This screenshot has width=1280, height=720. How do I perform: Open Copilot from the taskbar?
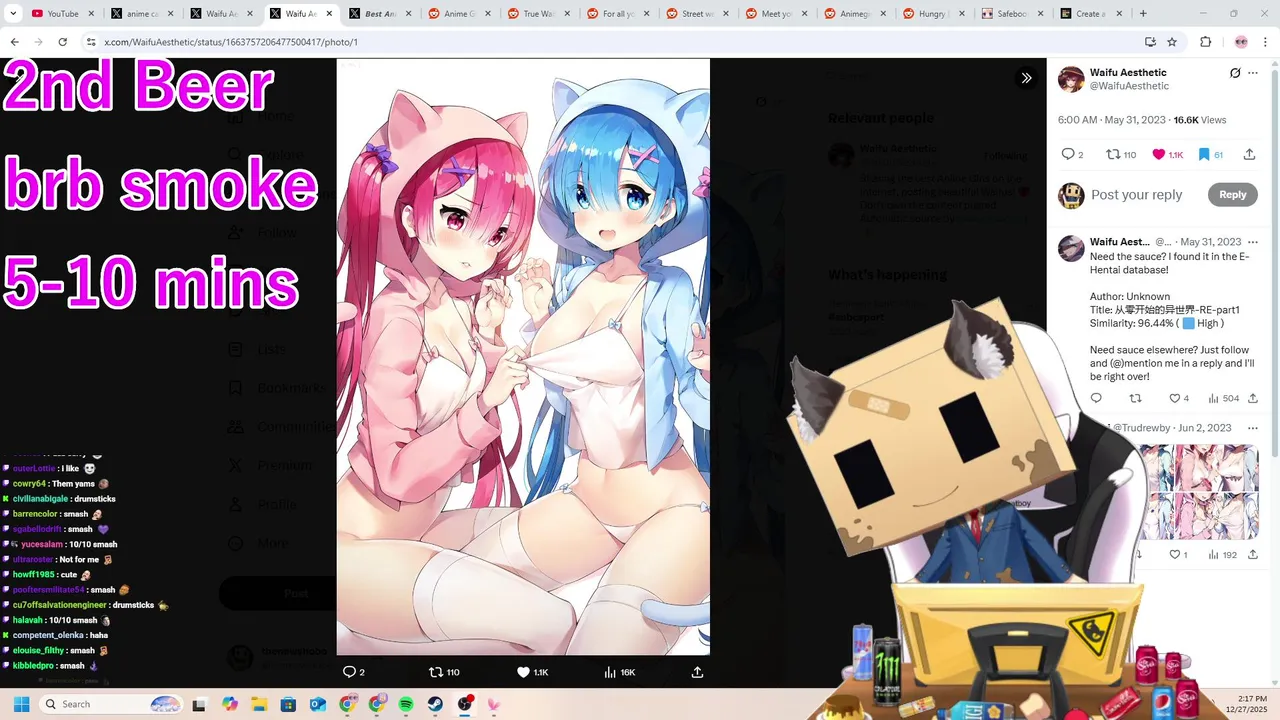(230, 704)
